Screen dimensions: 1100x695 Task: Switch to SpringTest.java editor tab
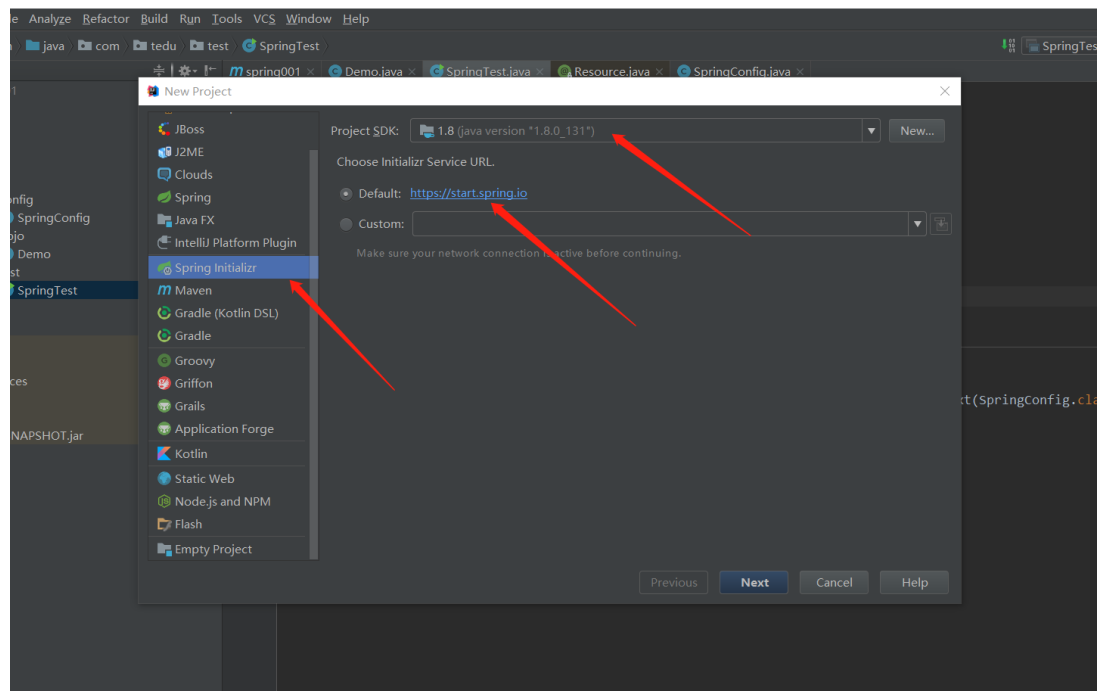[x=487, y=71]
